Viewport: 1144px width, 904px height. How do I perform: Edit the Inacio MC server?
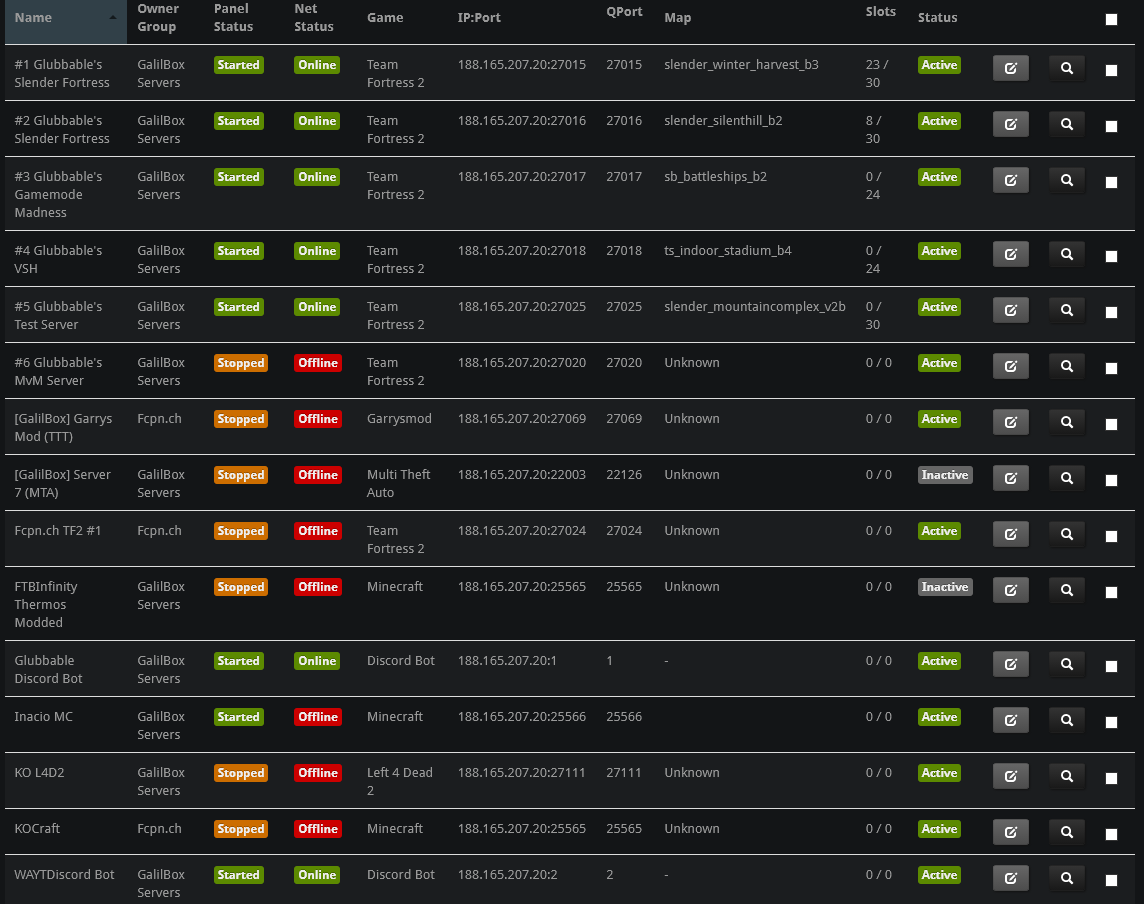[x=1010, y=720]
